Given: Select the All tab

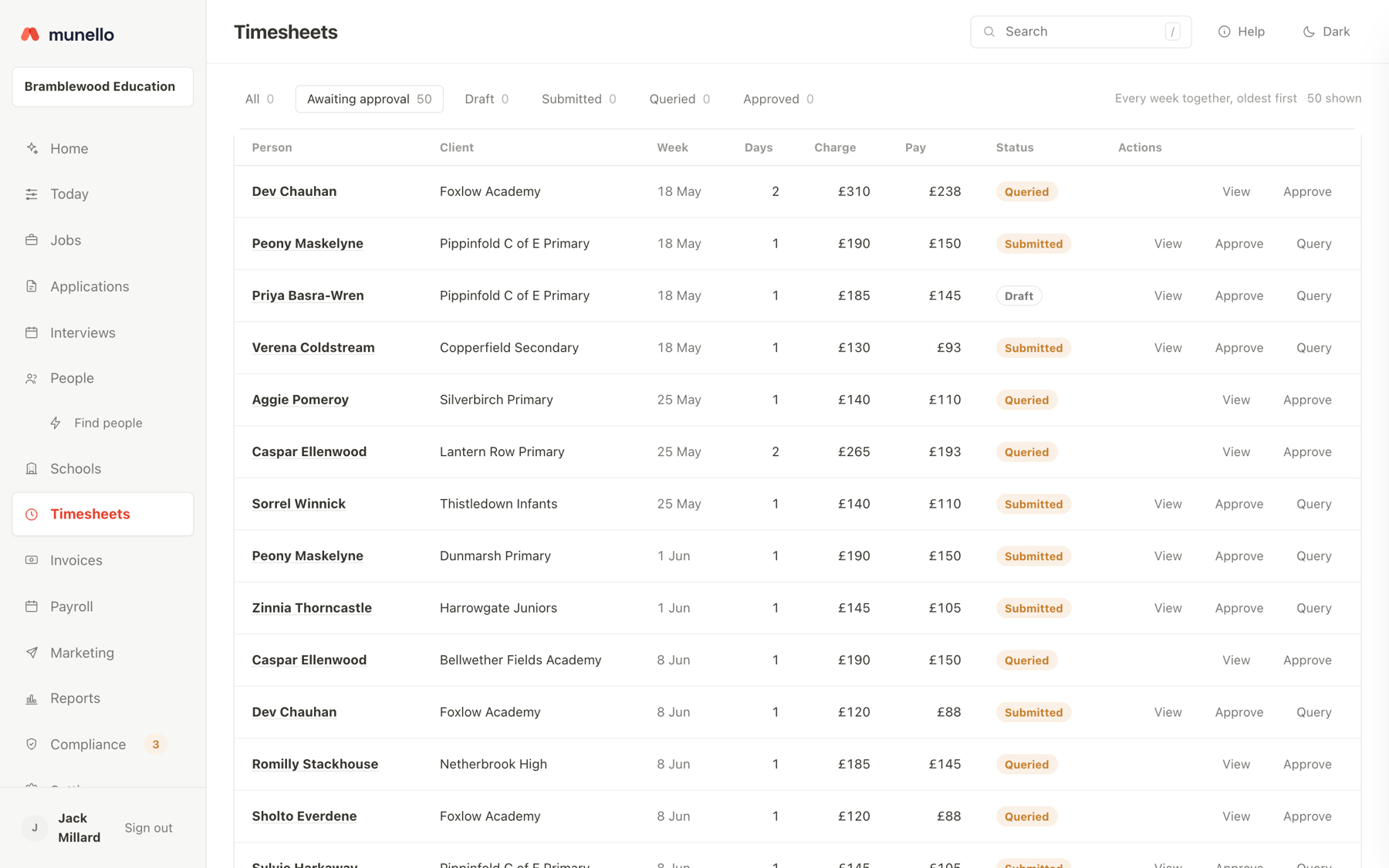Looking at the screenshot, I should click(259, 99).
